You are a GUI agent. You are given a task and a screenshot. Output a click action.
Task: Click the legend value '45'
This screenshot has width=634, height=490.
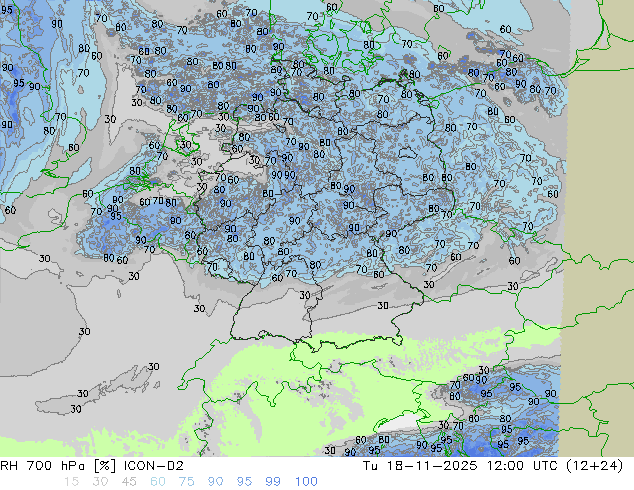129,482
